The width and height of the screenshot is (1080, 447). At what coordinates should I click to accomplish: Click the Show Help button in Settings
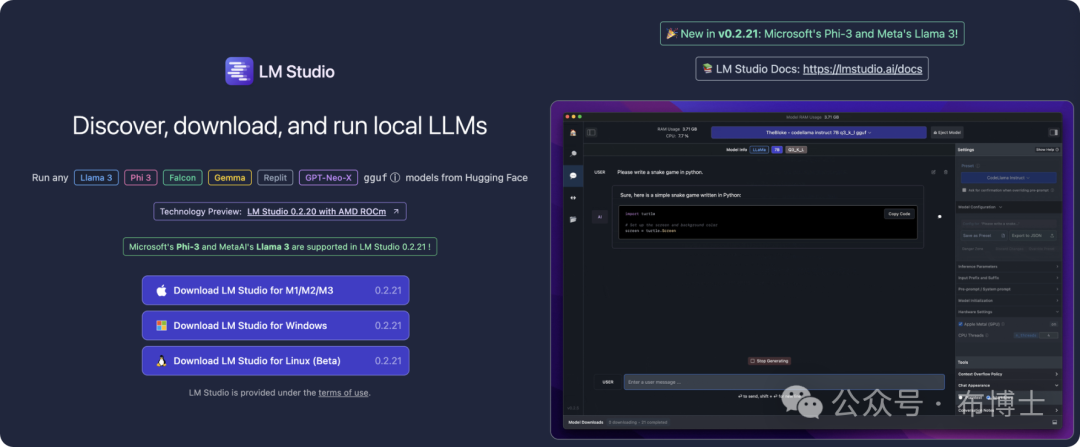pyautogui.click(x=1046, y=149)
